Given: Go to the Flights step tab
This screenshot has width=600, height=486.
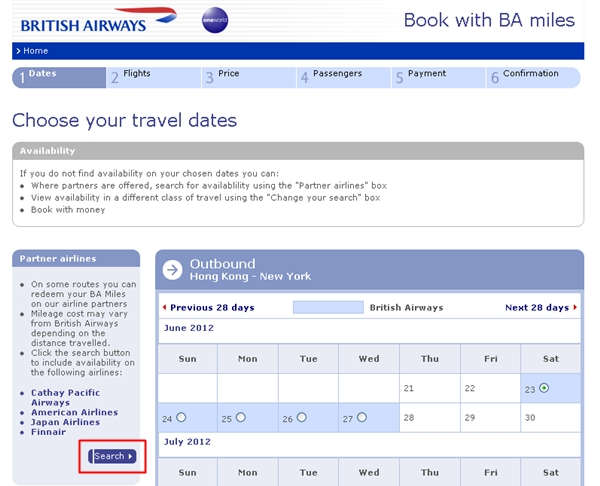Looking at the screenshot, I should (154, 78).
